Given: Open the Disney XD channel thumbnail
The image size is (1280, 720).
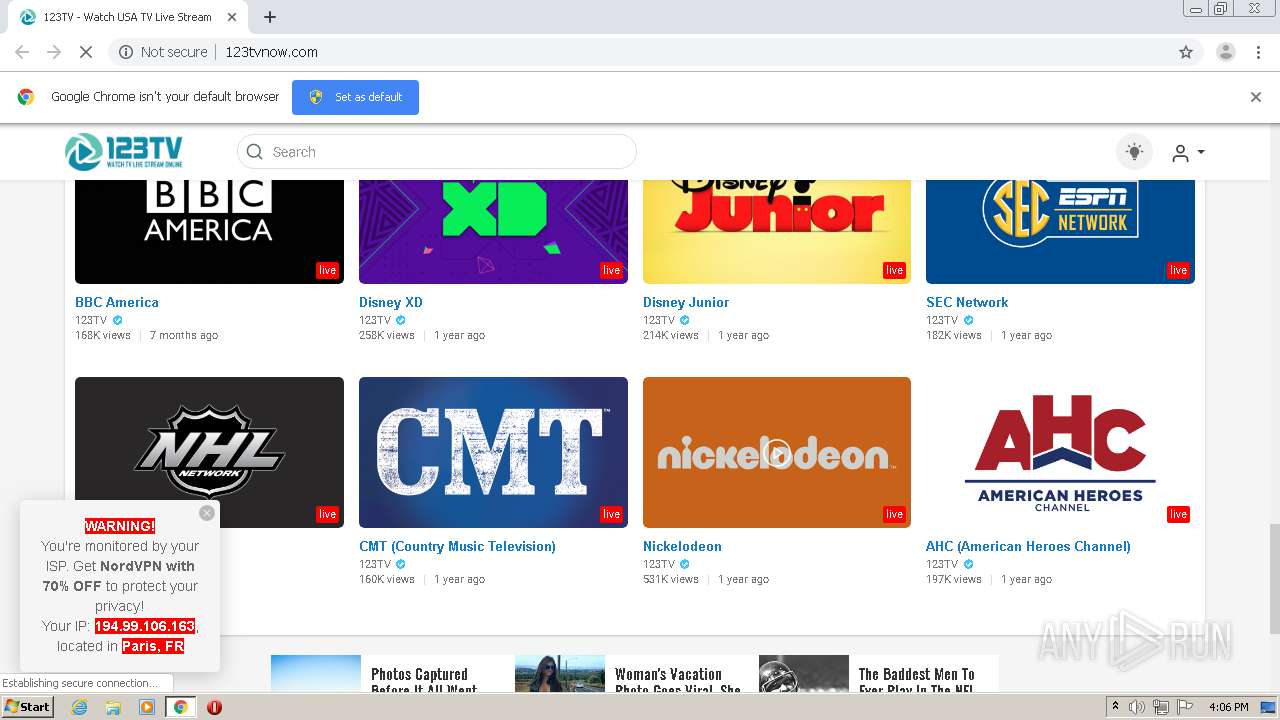Looking at the screenshot, I should 493,231.
